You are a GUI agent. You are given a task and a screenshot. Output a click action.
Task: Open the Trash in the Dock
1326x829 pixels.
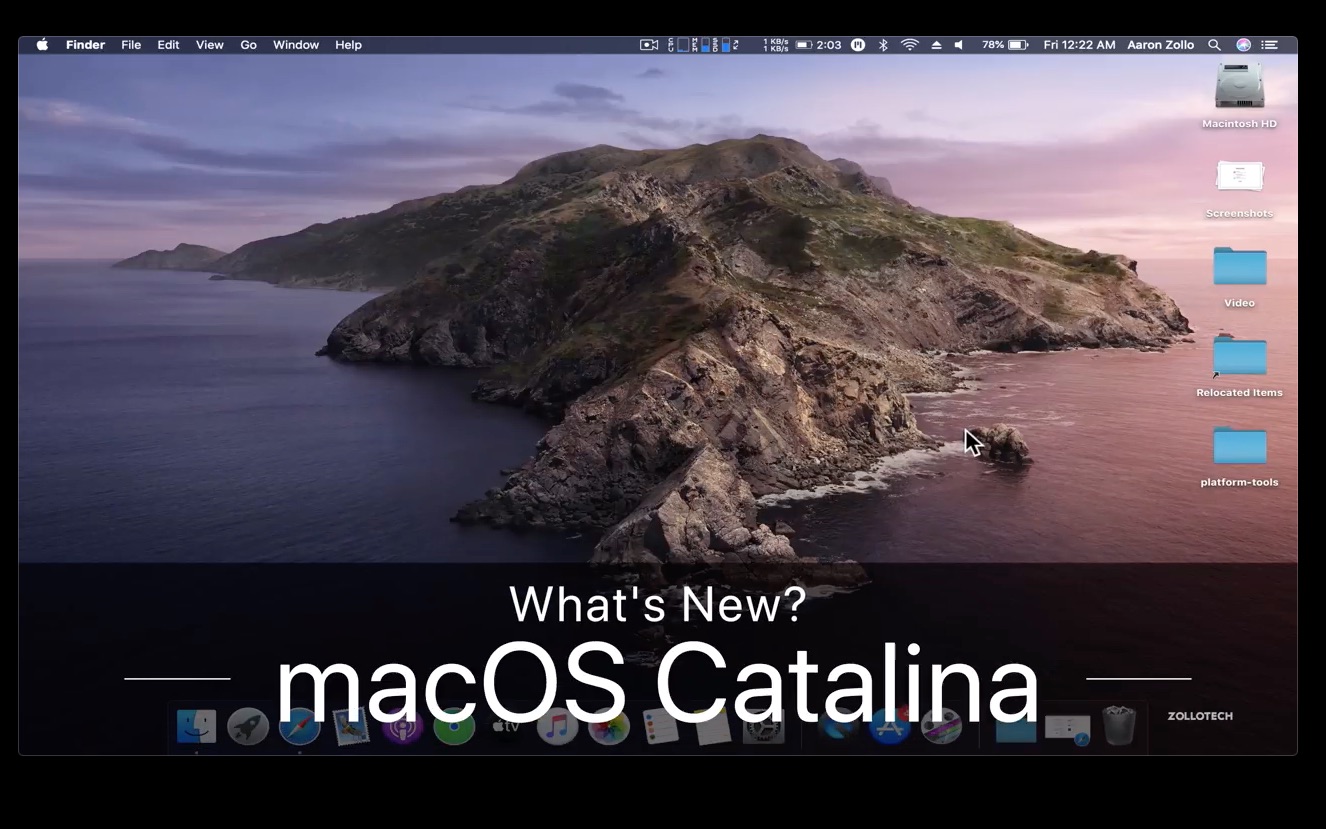click(1119, 726)
